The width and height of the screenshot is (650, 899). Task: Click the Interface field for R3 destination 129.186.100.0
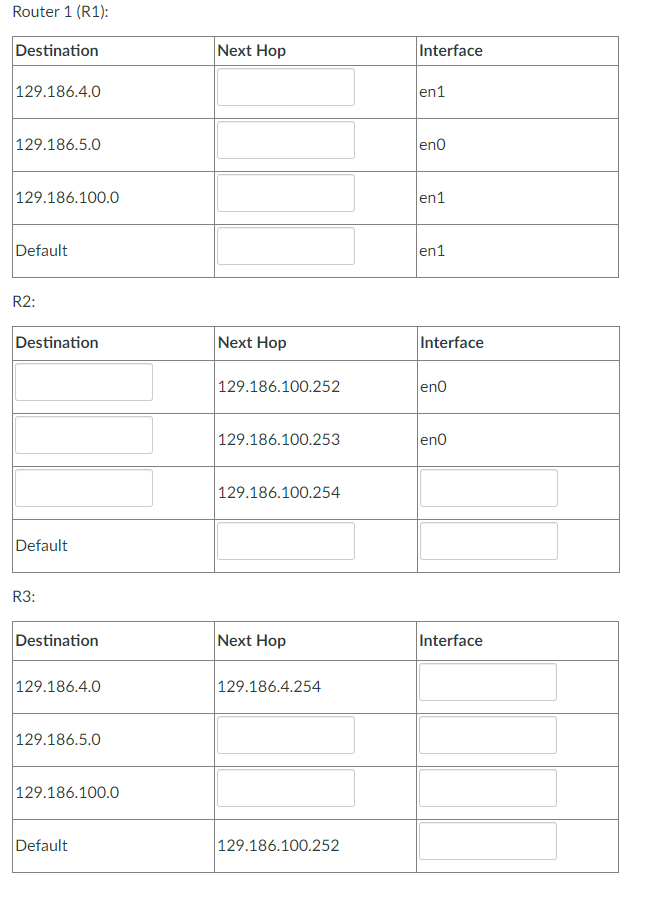487,788
